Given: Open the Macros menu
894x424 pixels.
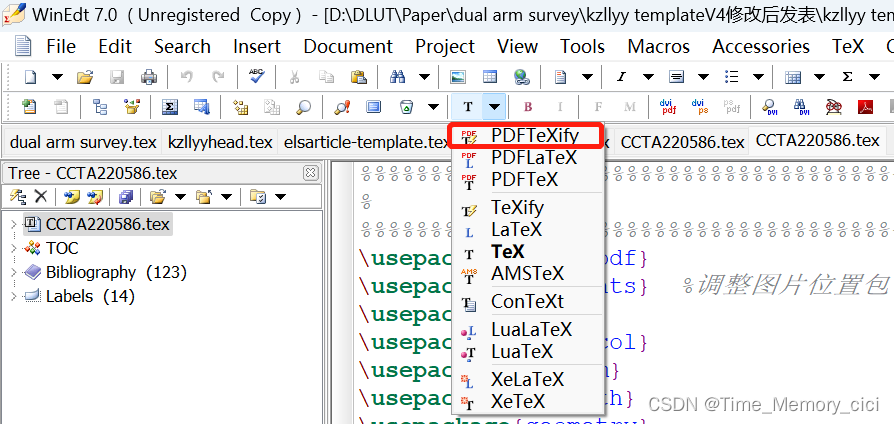Looking at the screenshot, I should [659, 46].
